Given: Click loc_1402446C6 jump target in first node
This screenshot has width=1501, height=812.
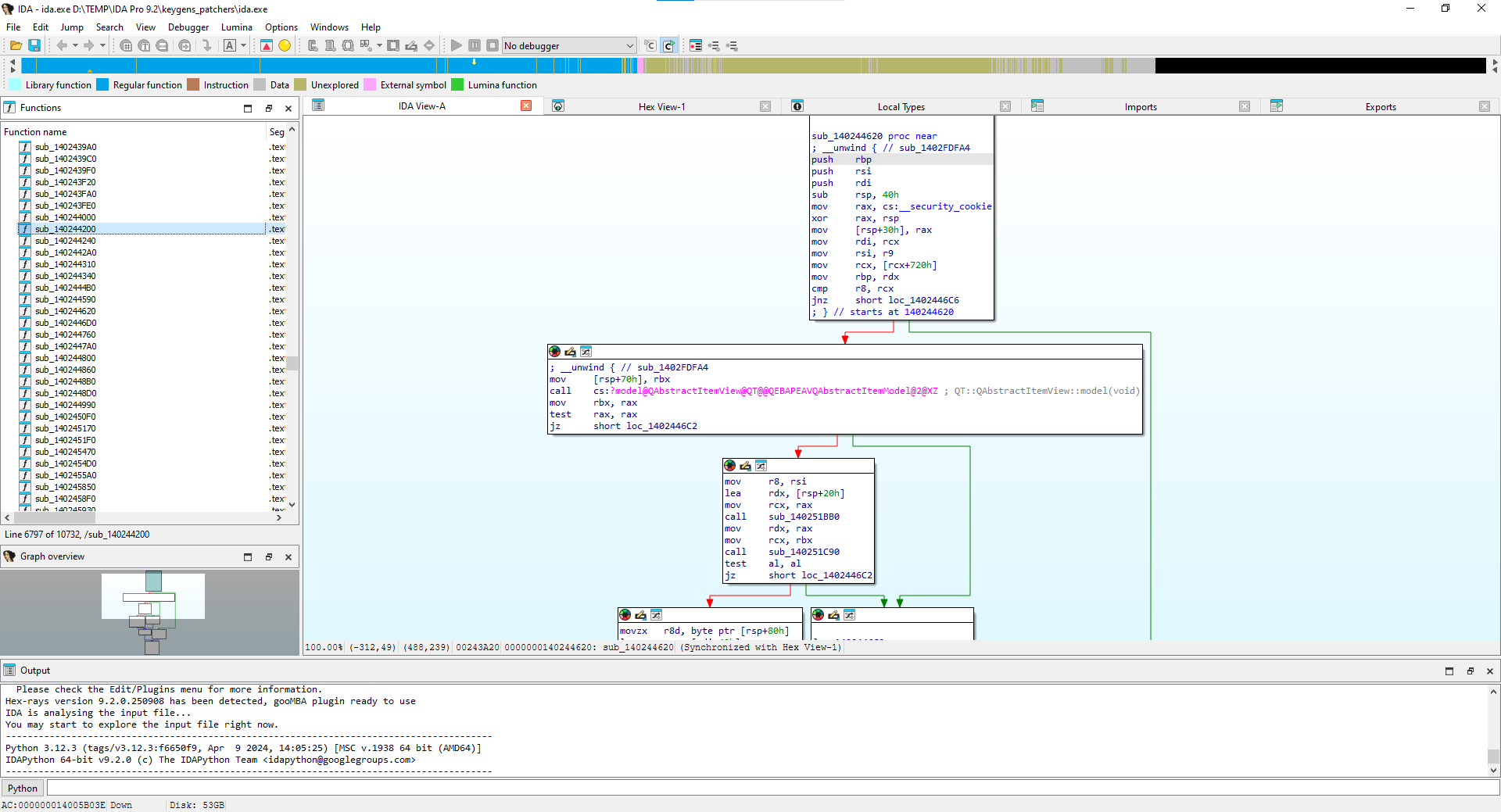Looking at the screenshot, I should [923, 300].
